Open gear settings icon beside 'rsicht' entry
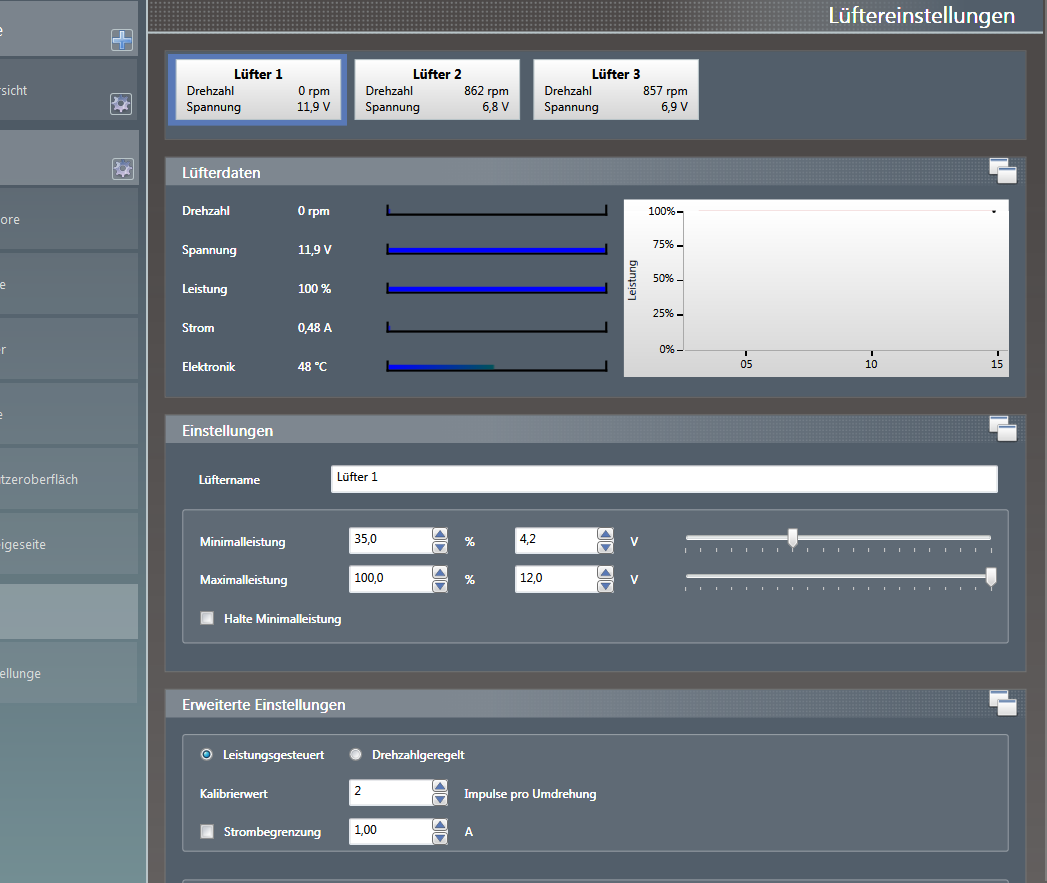The height and width of the screenshot is (883, 1047). click(x=121, y=104)
